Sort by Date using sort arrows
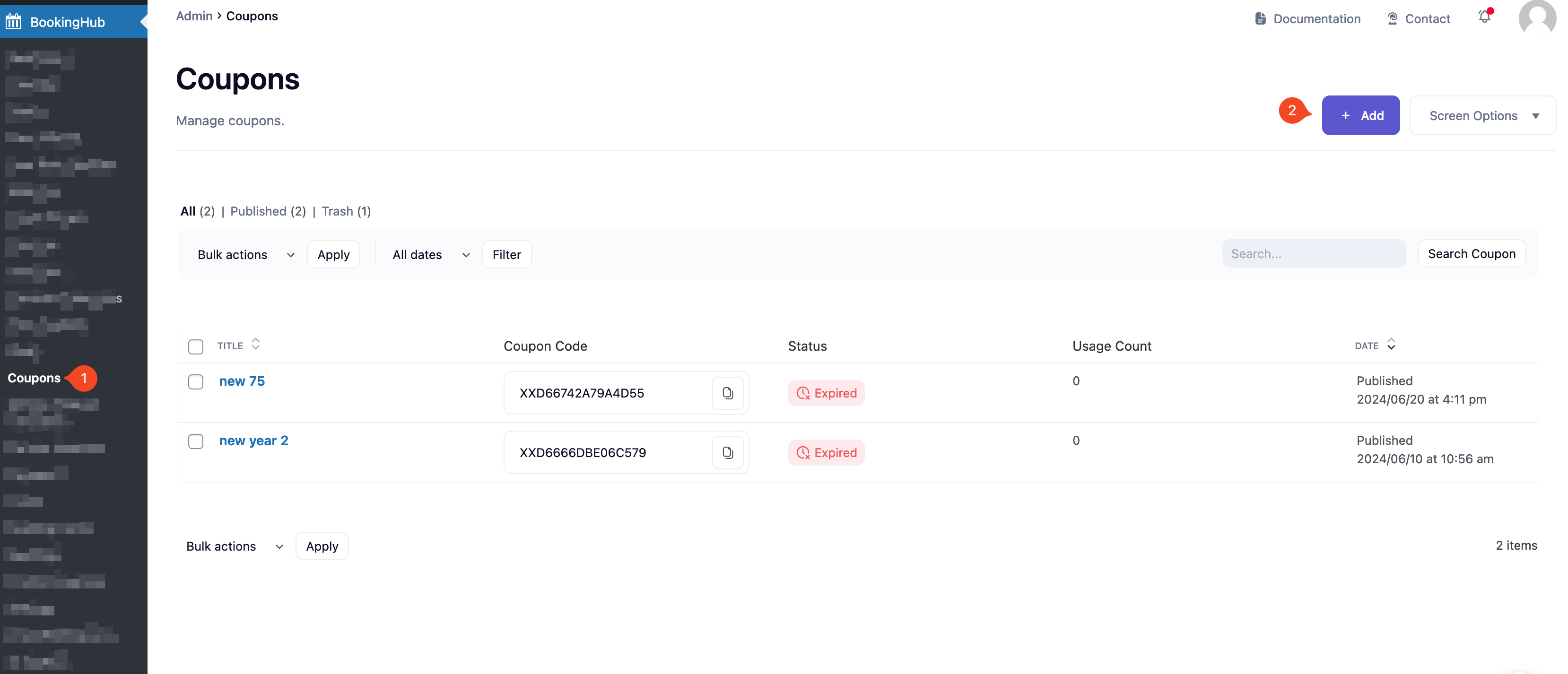1568x674 pixels. point(1391,344)
